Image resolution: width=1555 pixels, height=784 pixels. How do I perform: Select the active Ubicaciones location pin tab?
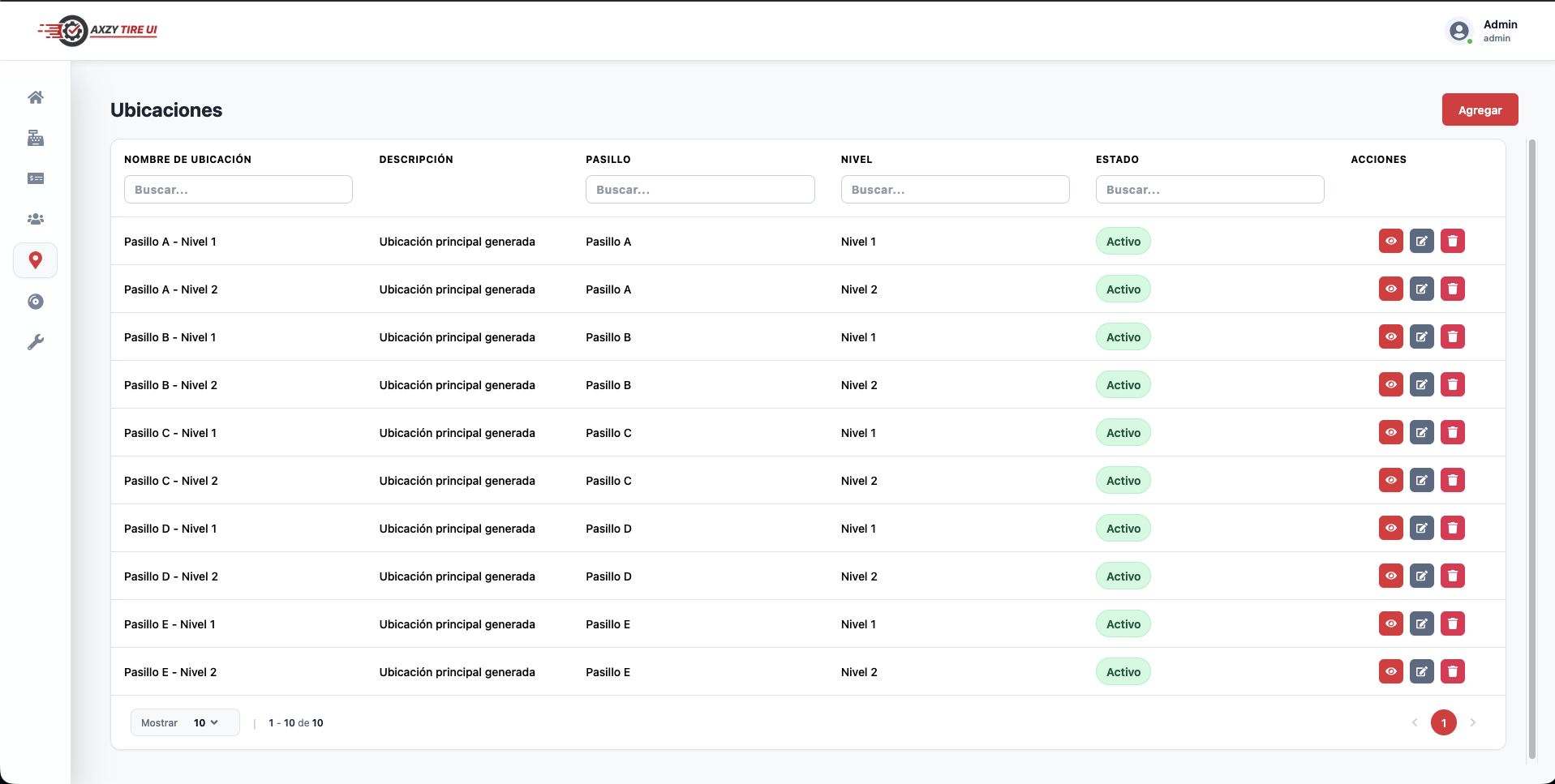(x=35, y=260)
